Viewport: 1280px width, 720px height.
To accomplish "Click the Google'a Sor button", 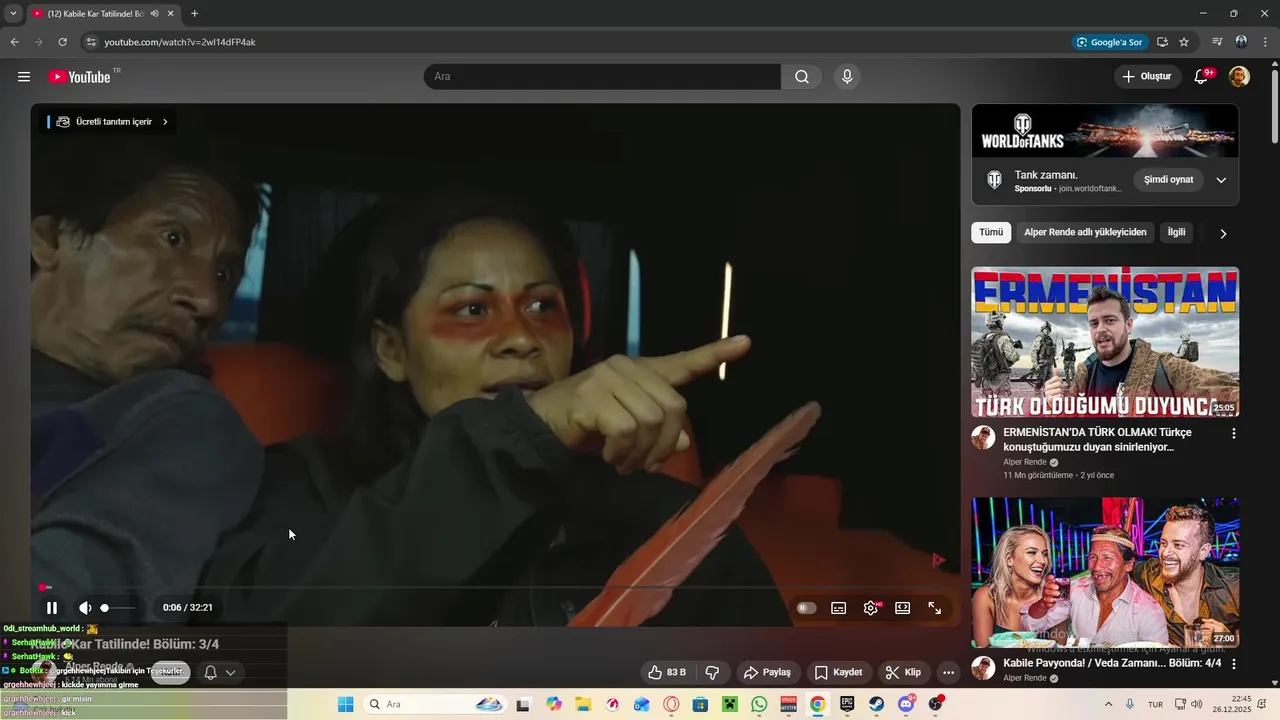I will pyautogui.click(x=1109, y=42).
